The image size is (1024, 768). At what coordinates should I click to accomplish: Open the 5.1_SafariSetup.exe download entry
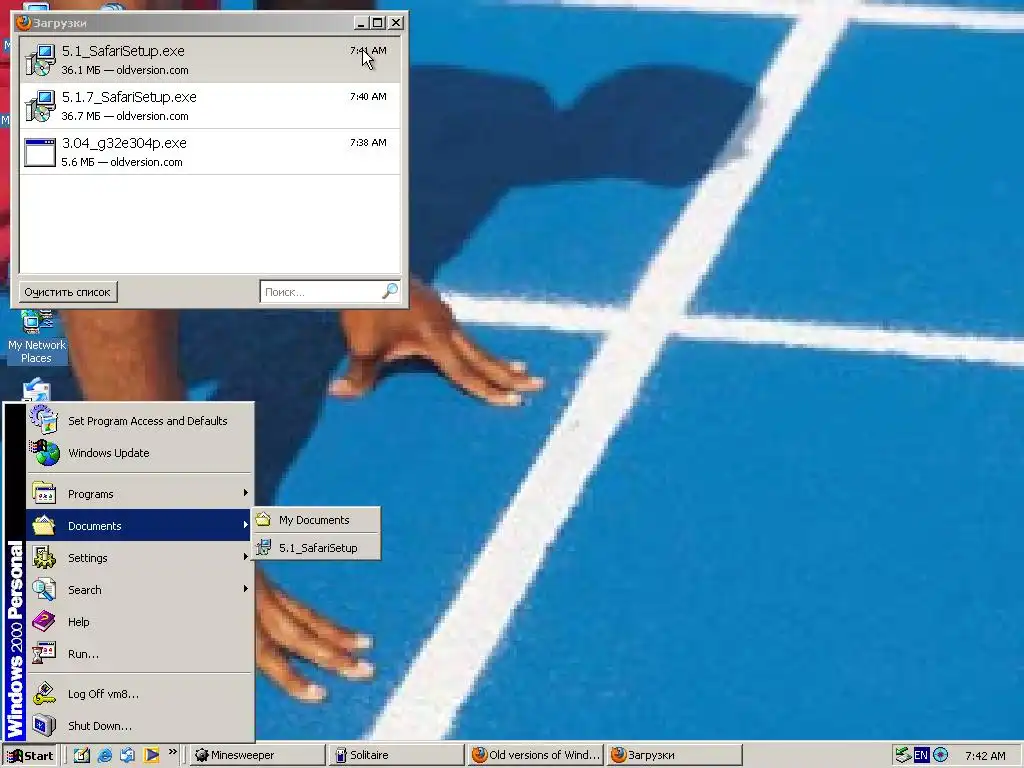pyautogui.click(x=210, y=59)
